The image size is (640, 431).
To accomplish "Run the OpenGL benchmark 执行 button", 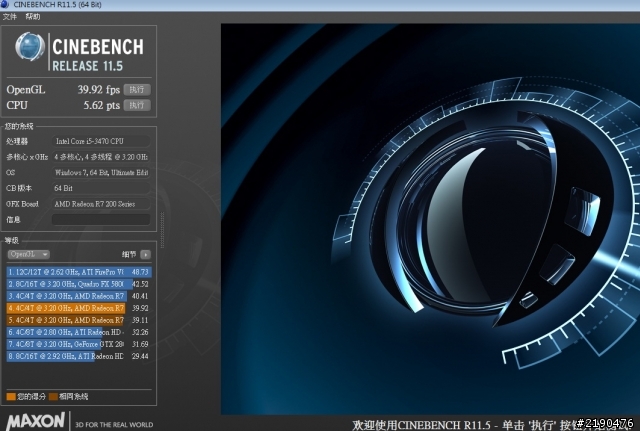I will (137, 89).
